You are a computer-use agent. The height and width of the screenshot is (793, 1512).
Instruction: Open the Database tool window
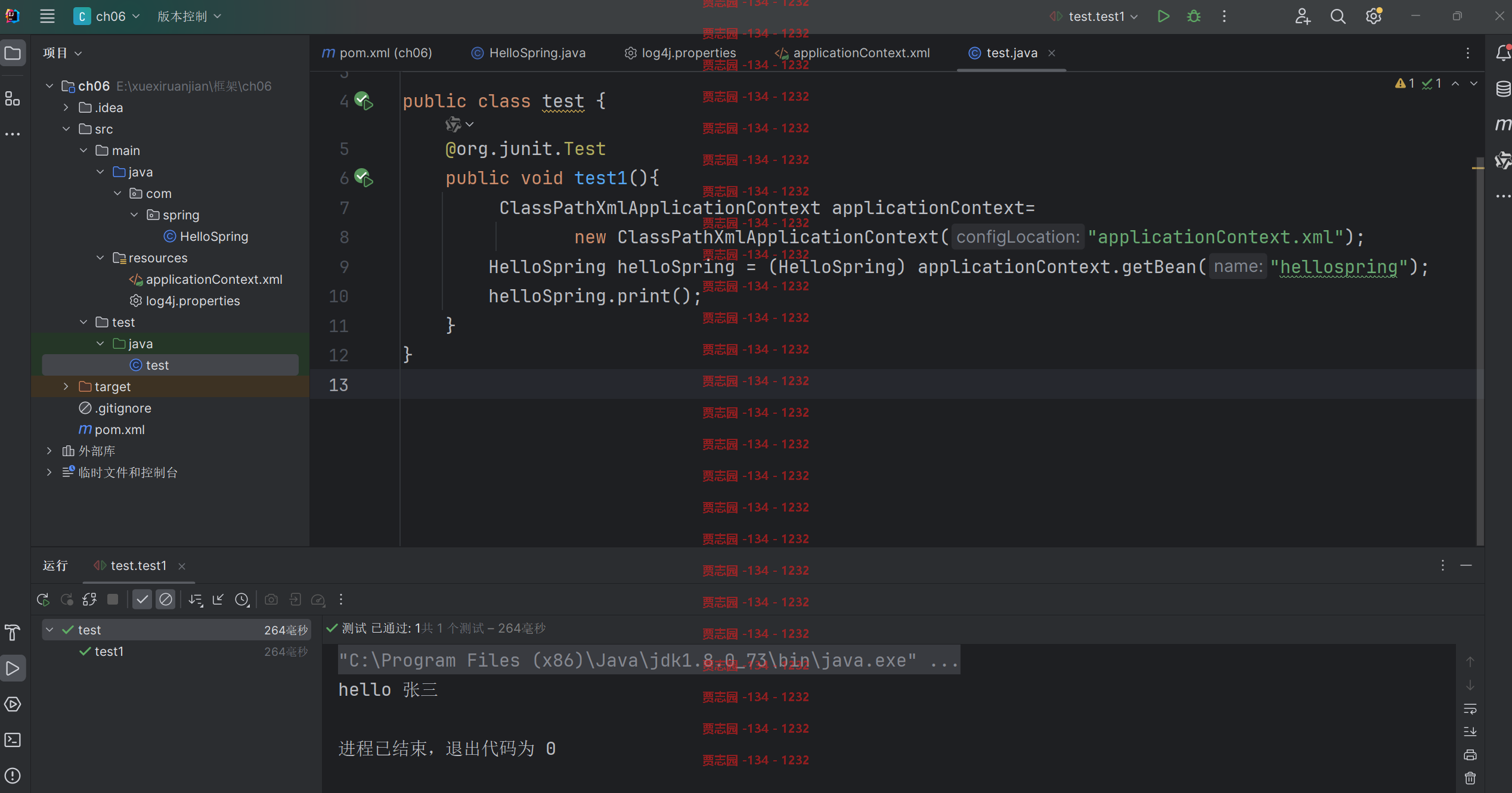click(1502, 89)
